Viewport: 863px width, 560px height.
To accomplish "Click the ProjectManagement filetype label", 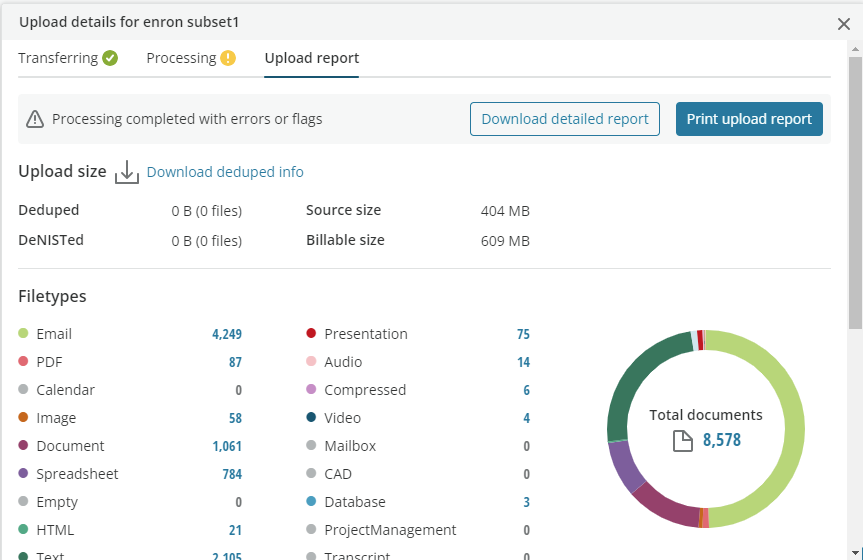I will [390, 530].
